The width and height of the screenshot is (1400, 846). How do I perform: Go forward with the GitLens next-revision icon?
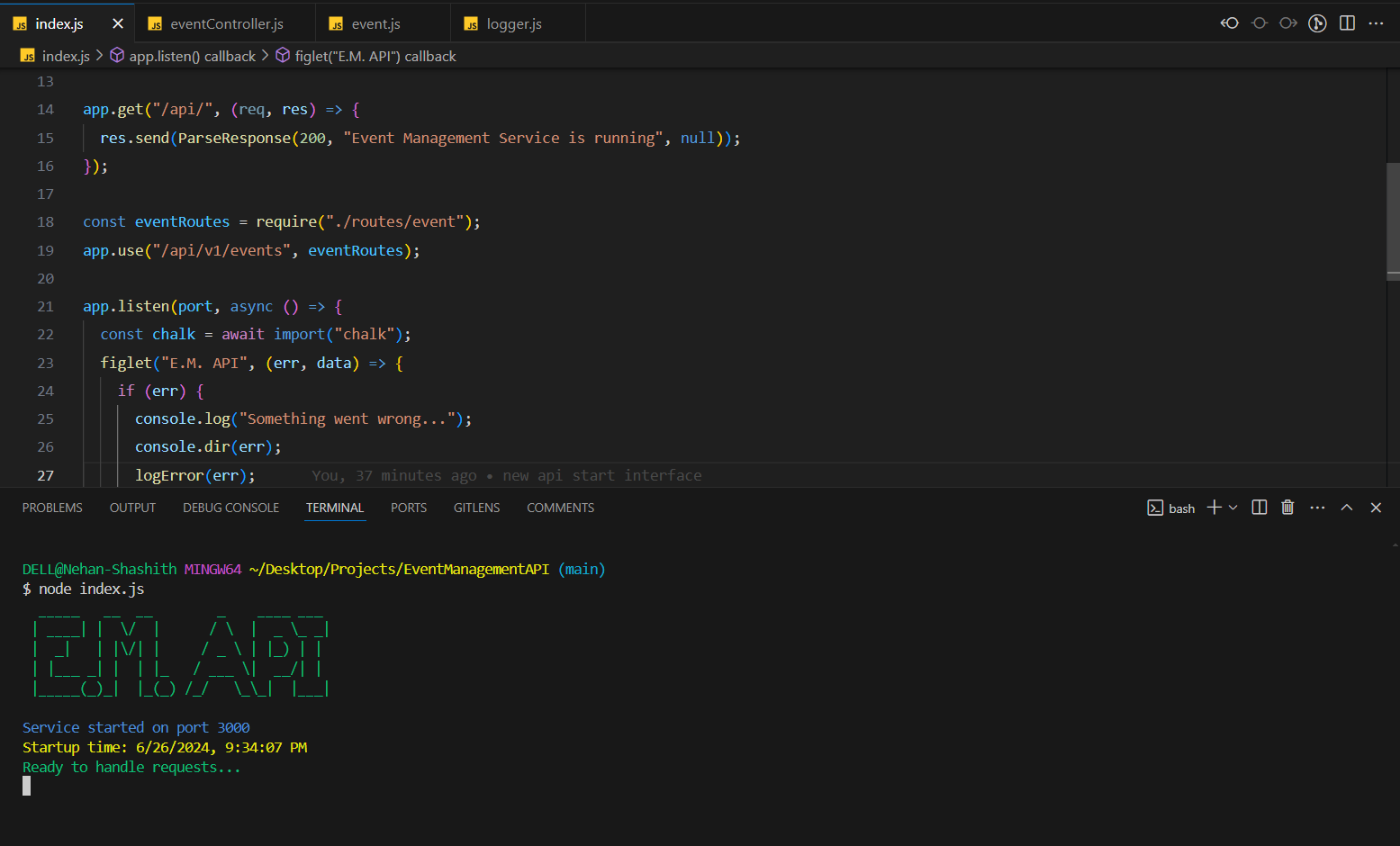click(1288, 23)
